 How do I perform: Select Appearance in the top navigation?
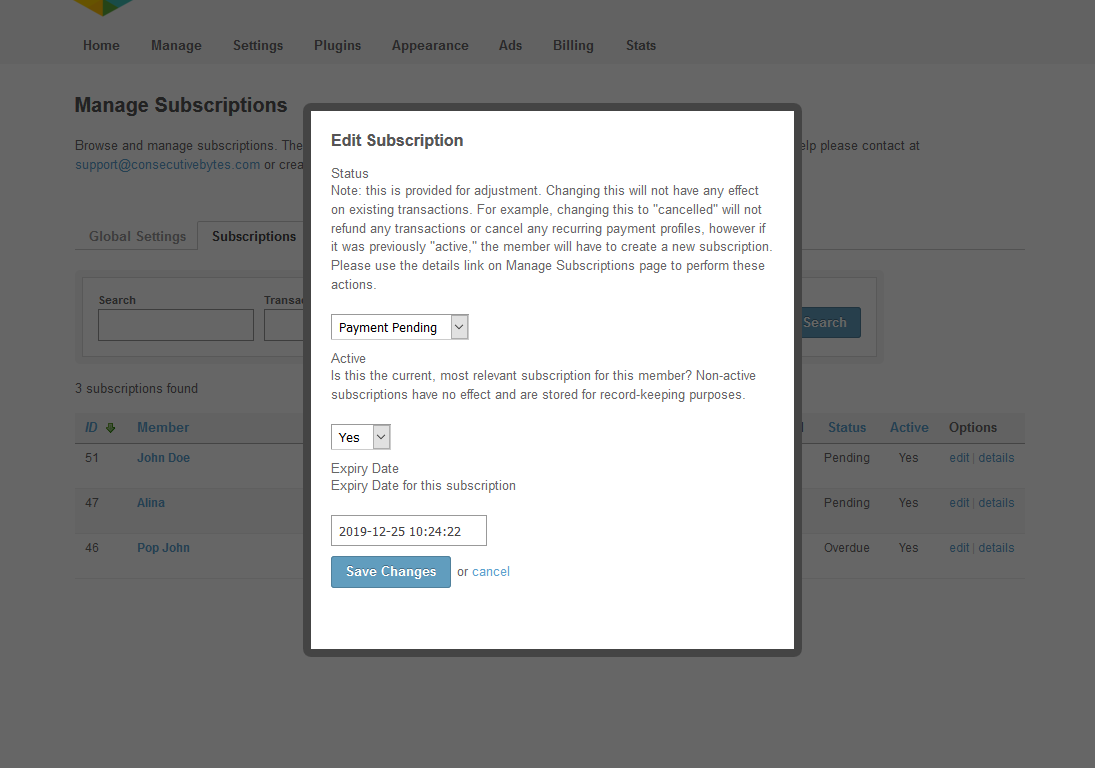pyautogui.click(x=430, y=45)
